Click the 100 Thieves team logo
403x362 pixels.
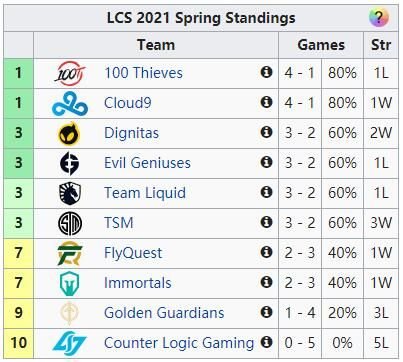click(70, 74)
